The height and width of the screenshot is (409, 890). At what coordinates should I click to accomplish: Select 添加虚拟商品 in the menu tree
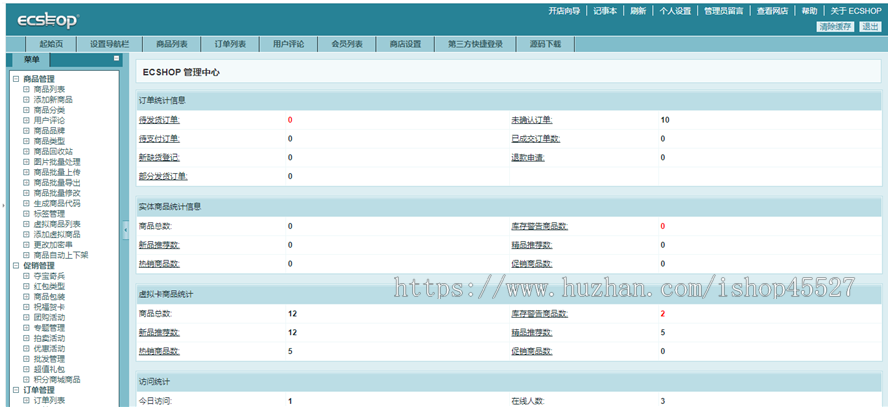coord(57,234)
